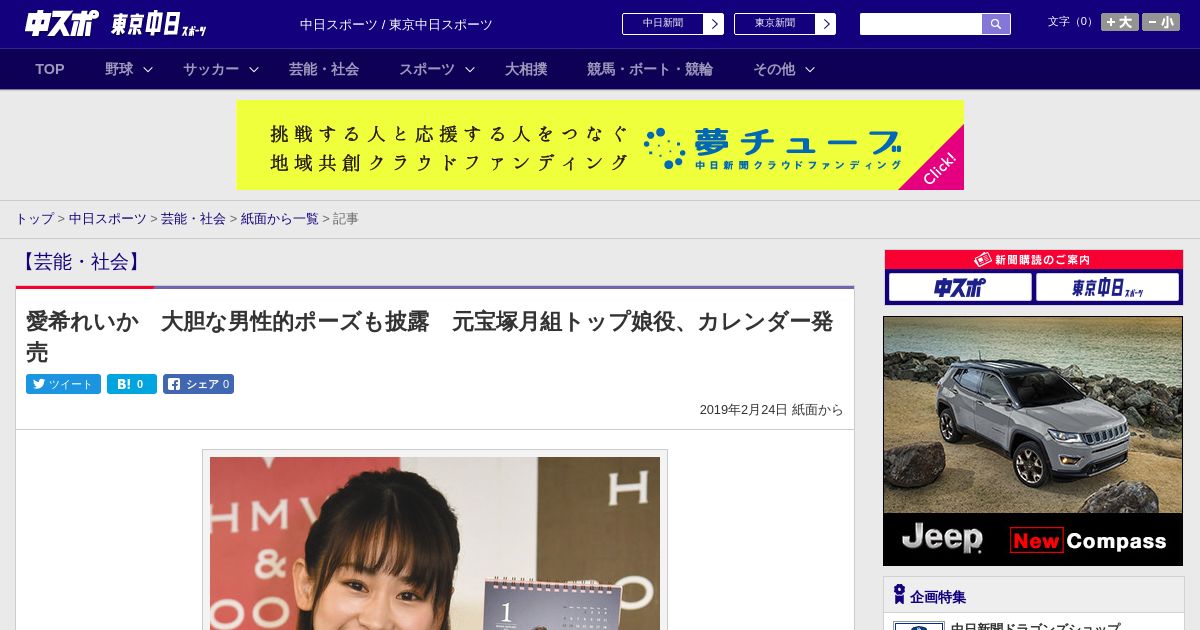Focus the header search input field
The height and width of the screenshot is (630, 1200).
coord(921,24)
